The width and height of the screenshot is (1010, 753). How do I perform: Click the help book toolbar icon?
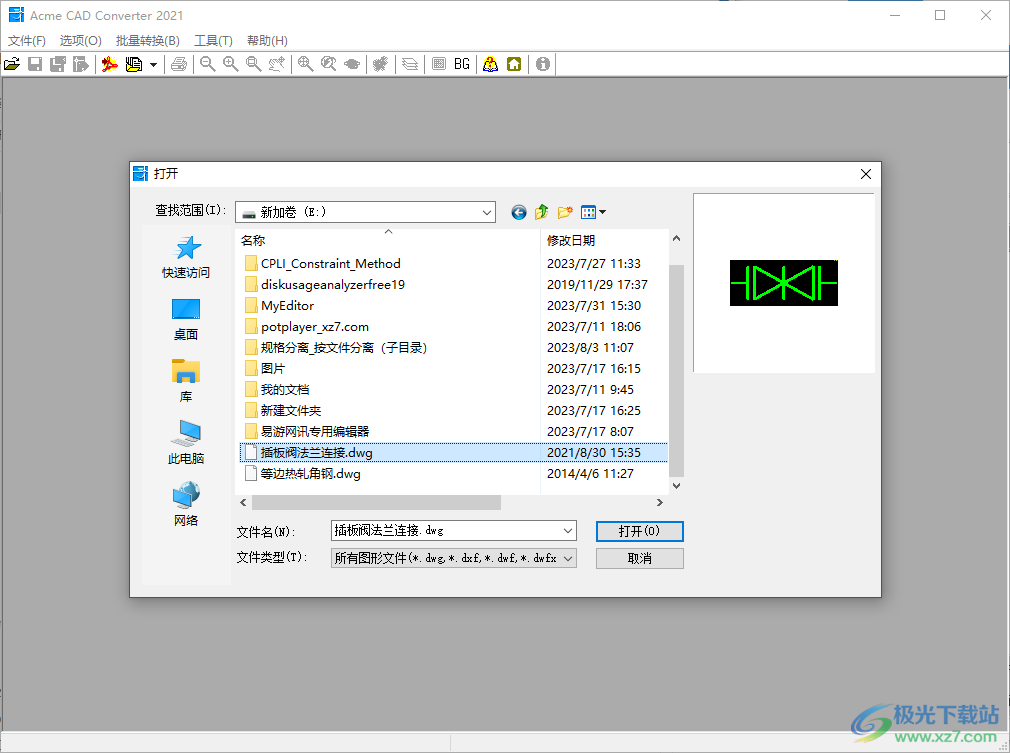coord(491,64)
